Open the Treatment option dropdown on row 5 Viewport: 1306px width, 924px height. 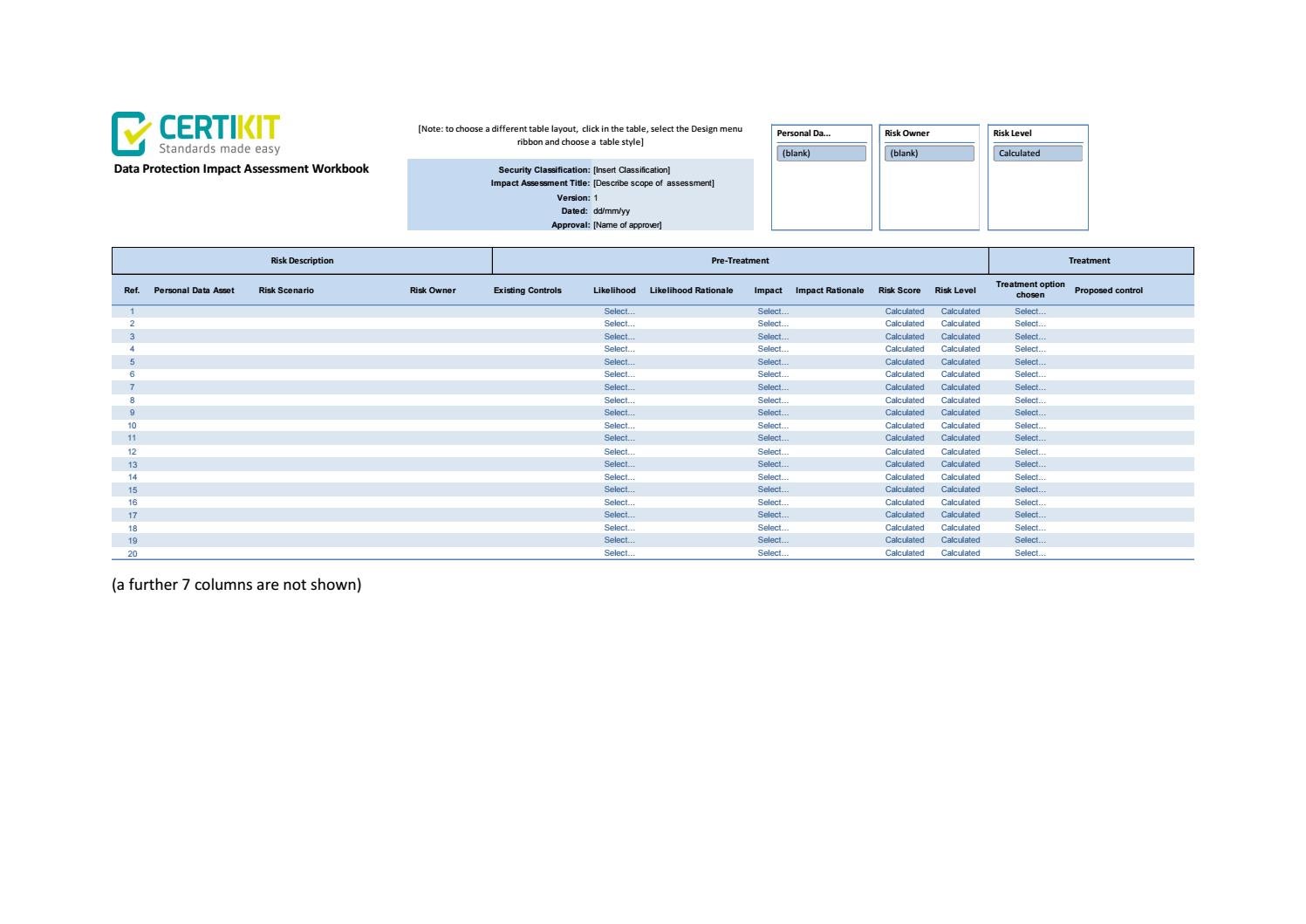tap(1029, 361)
